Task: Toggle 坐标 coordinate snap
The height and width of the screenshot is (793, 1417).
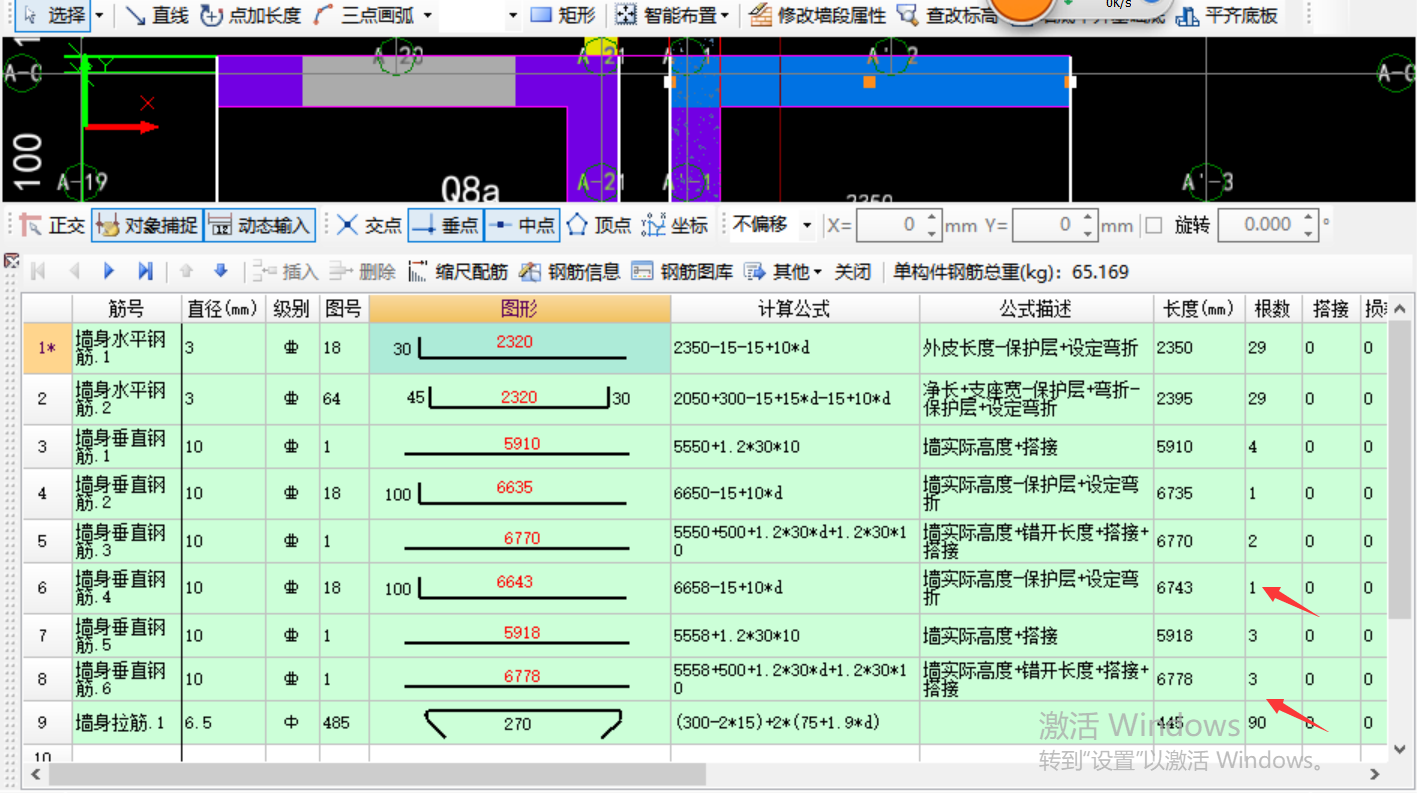Action: pyautogui.click(x=674, y=225)
